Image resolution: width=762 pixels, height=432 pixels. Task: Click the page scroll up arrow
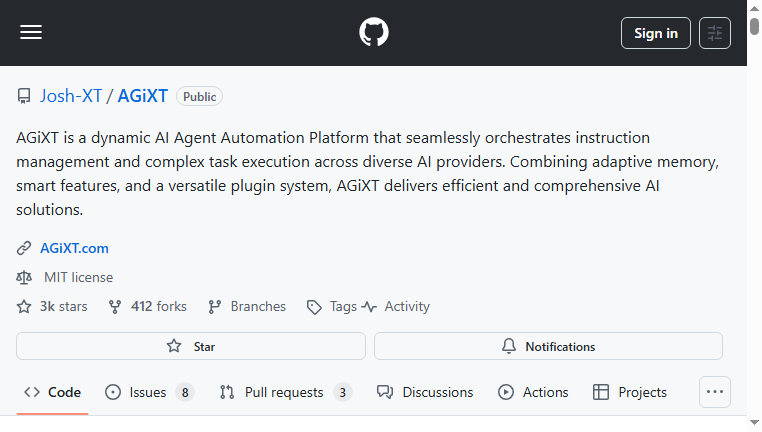[x=754, y=8]
